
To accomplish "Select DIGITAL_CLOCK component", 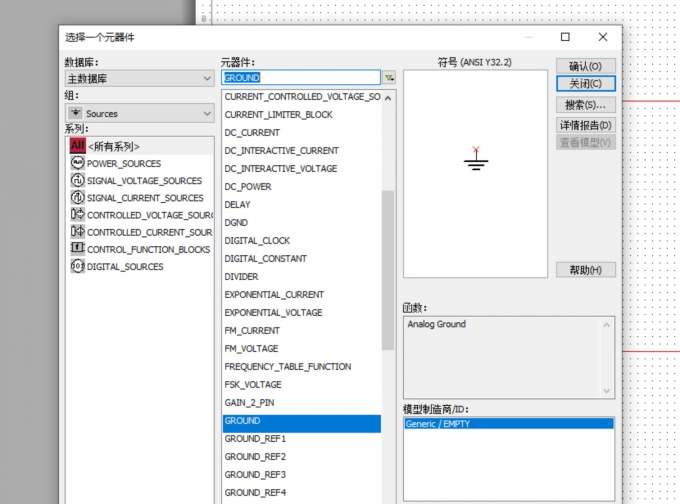I will [x=302, y=240].
